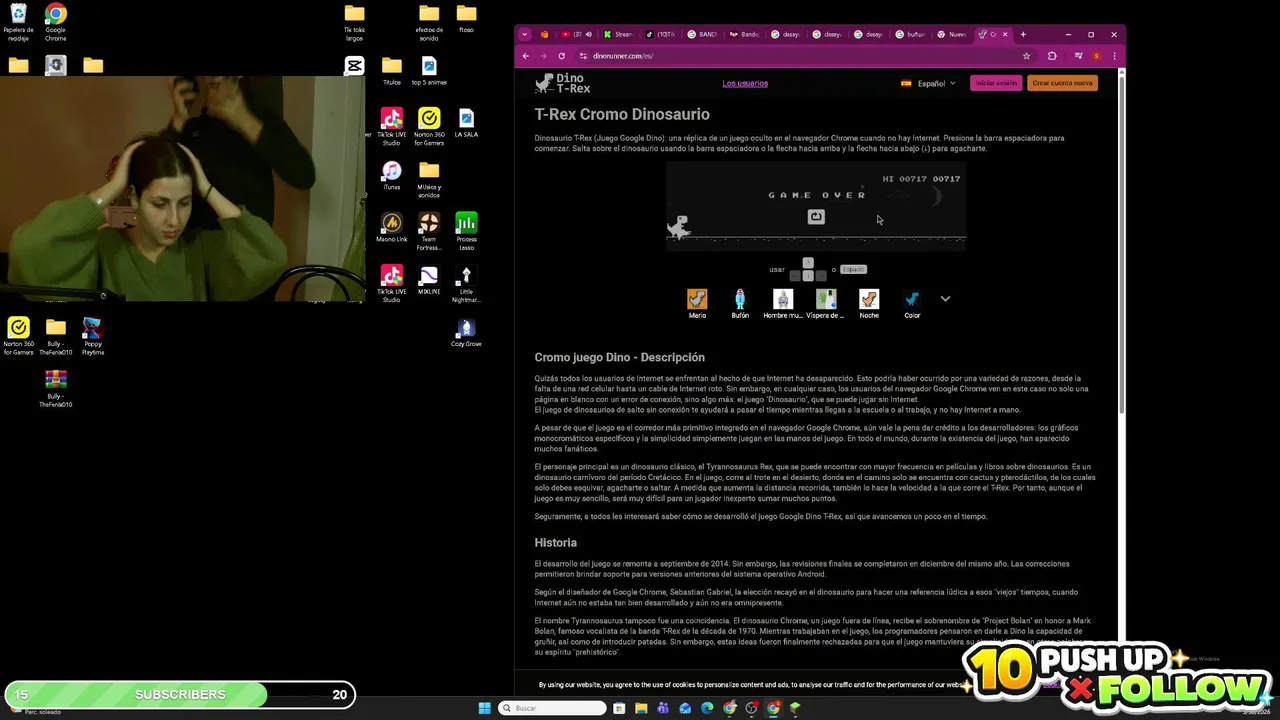Expand more dinosaur skins chevron
Viewport: 1280px width, 720px height.
[x=945, y=299]
